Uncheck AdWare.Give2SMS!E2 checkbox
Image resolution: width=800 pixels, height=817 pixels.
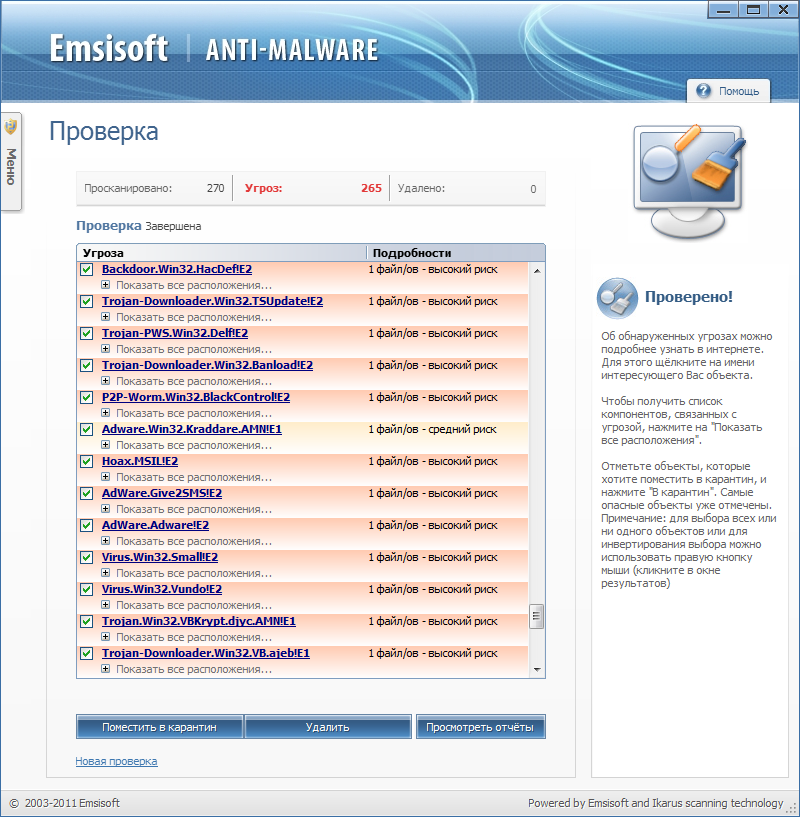87,493
